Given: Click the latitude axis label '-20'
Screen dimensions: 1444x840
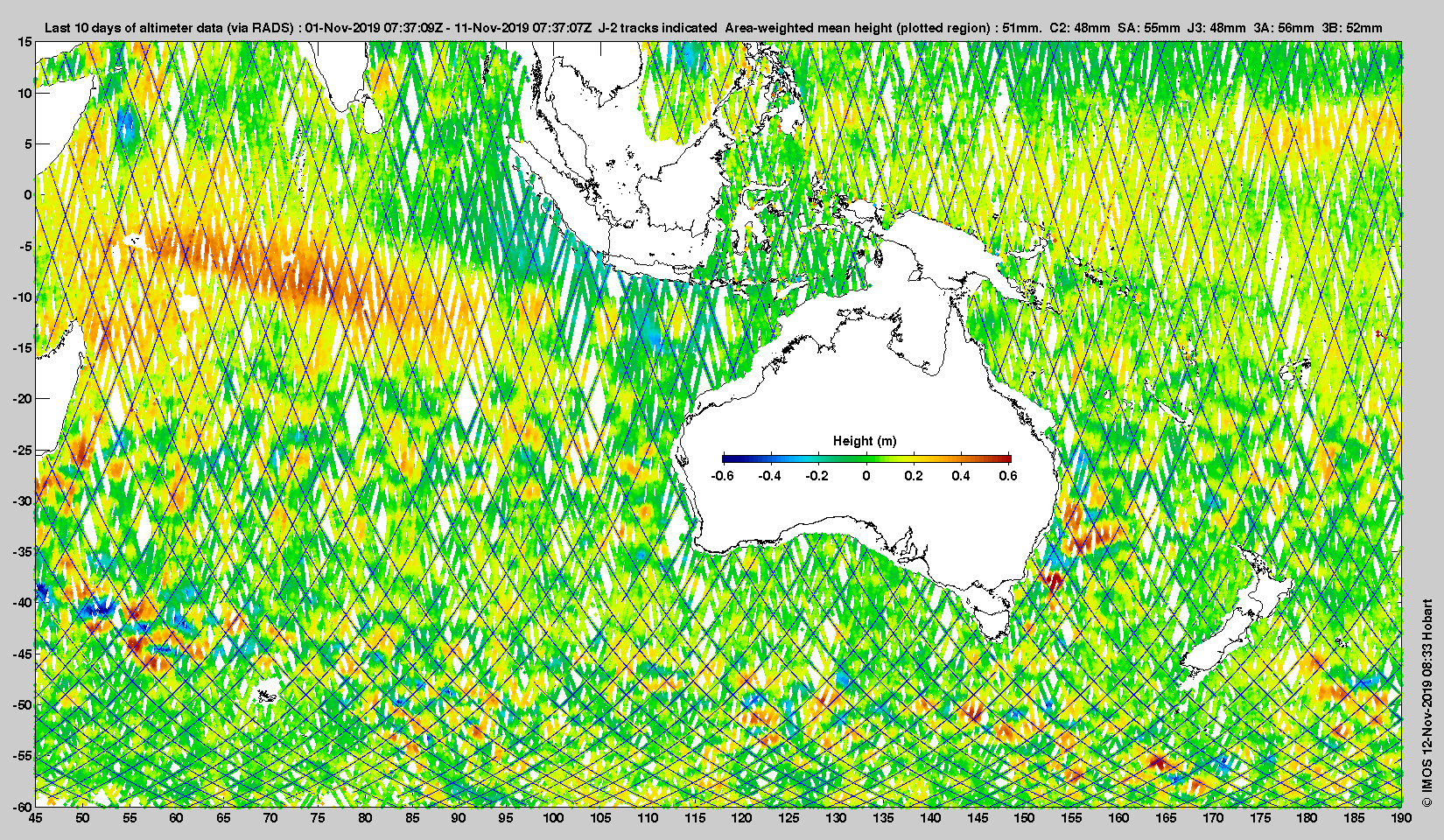Looking at the screenshot, I should 22,398.
